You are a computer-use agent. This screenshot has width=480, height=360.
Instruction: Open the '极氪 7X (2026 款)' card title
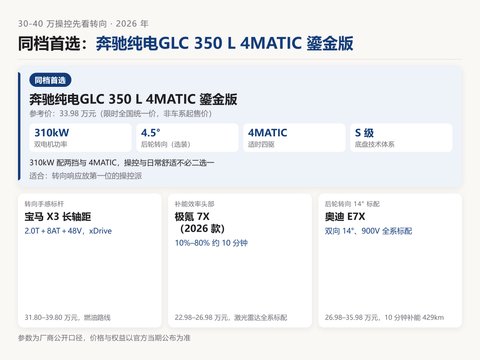pos(200,223)
